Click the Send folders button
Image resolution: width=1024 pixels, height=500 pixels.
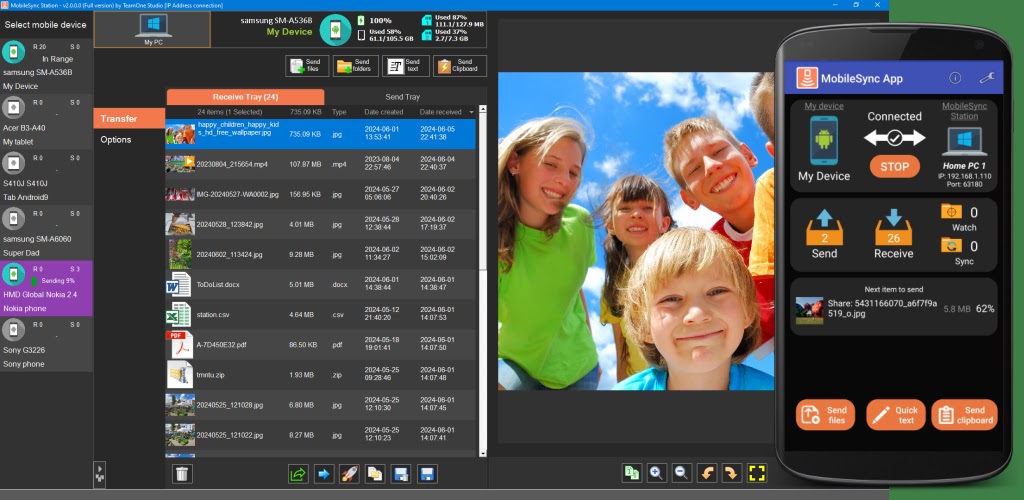pos(355,66)
